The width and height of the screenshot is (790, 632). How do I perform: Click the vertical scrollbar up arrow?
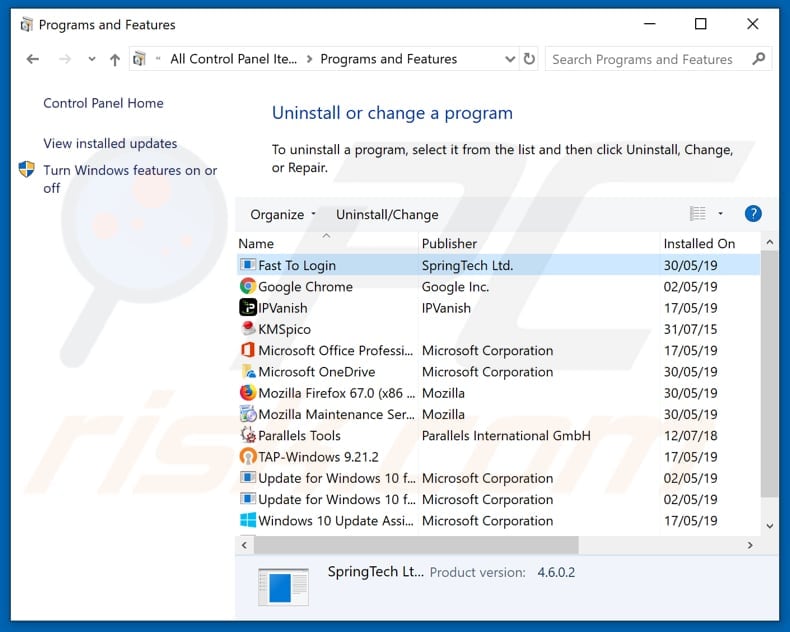point(769,242)
